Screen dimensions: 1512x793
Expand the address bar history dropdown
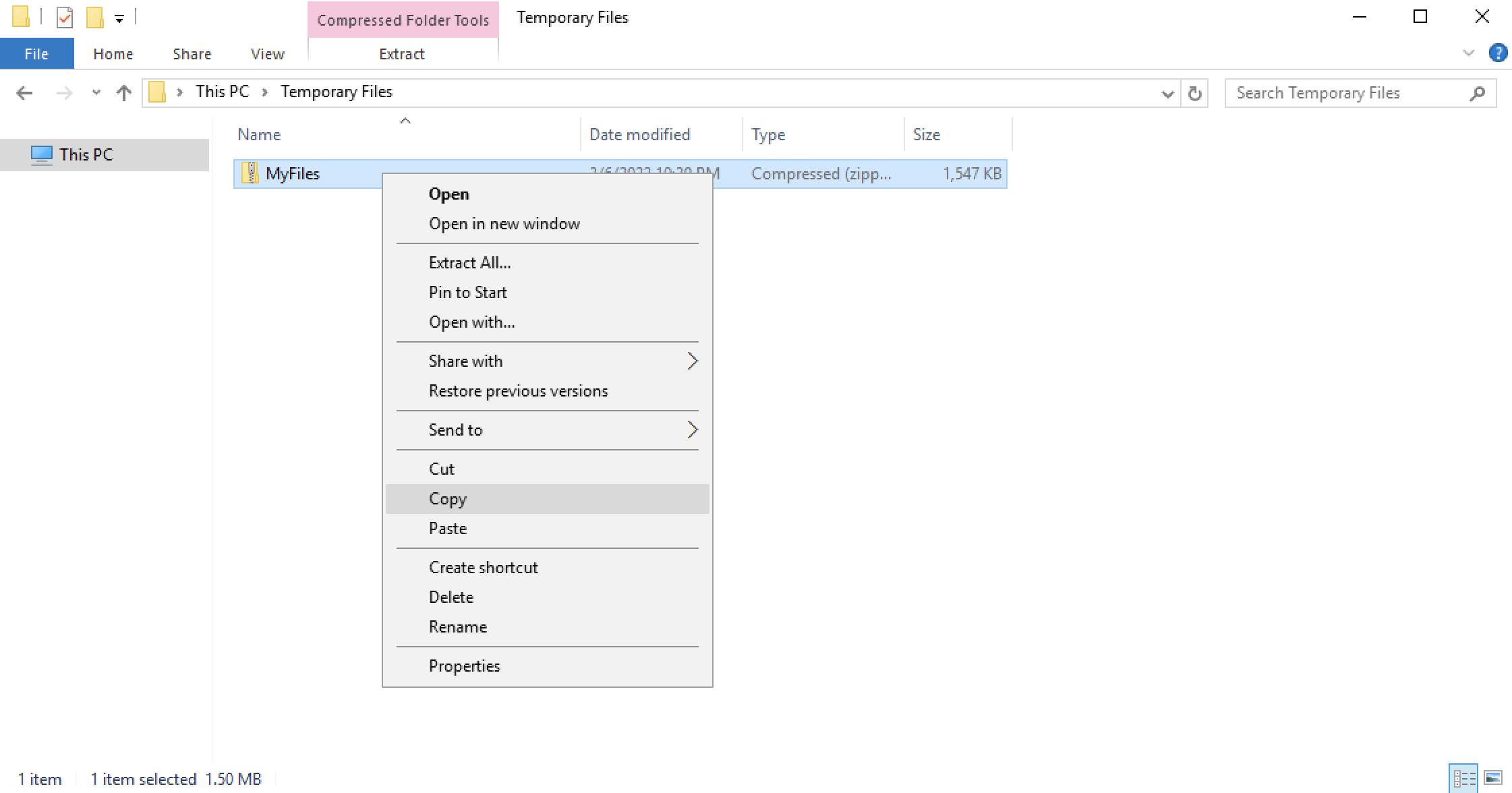[1167, 94]
